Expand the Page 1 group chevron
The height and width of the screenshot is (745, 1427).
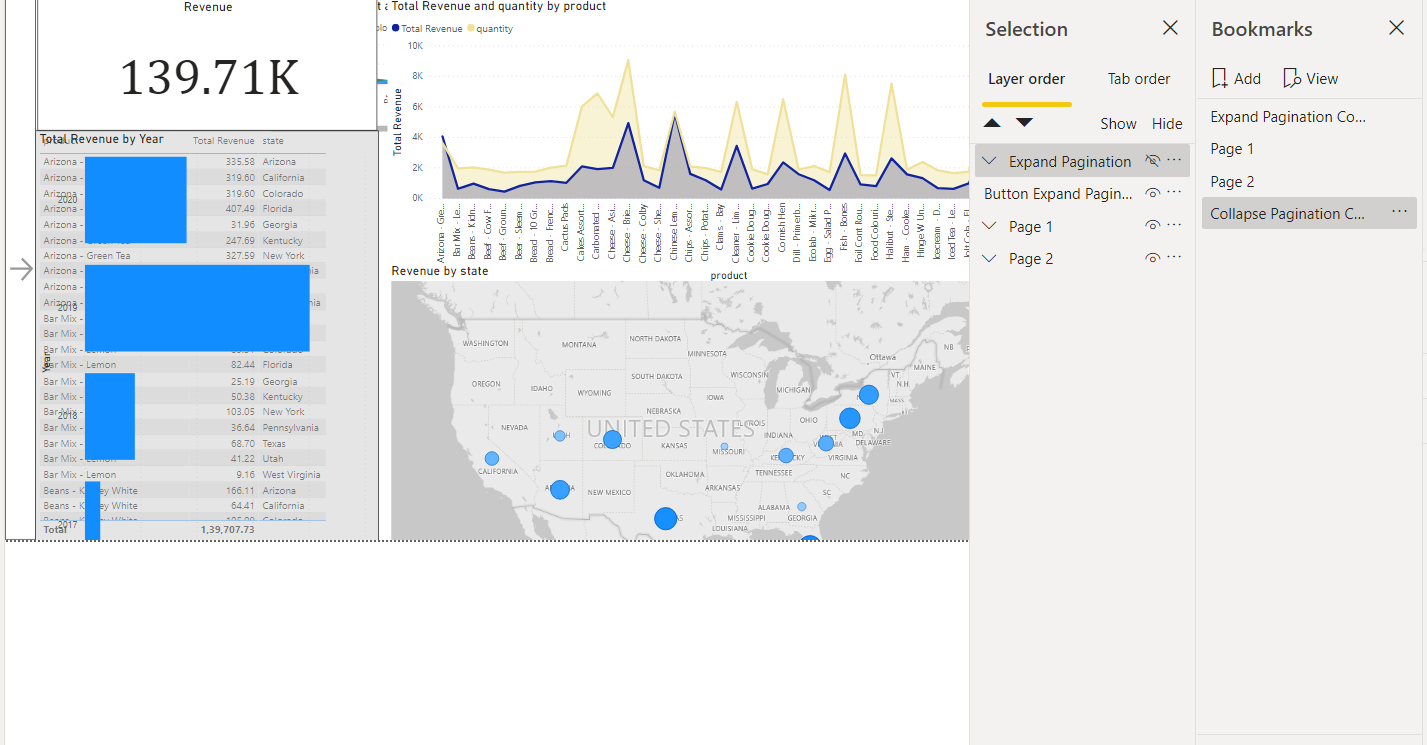990,226
